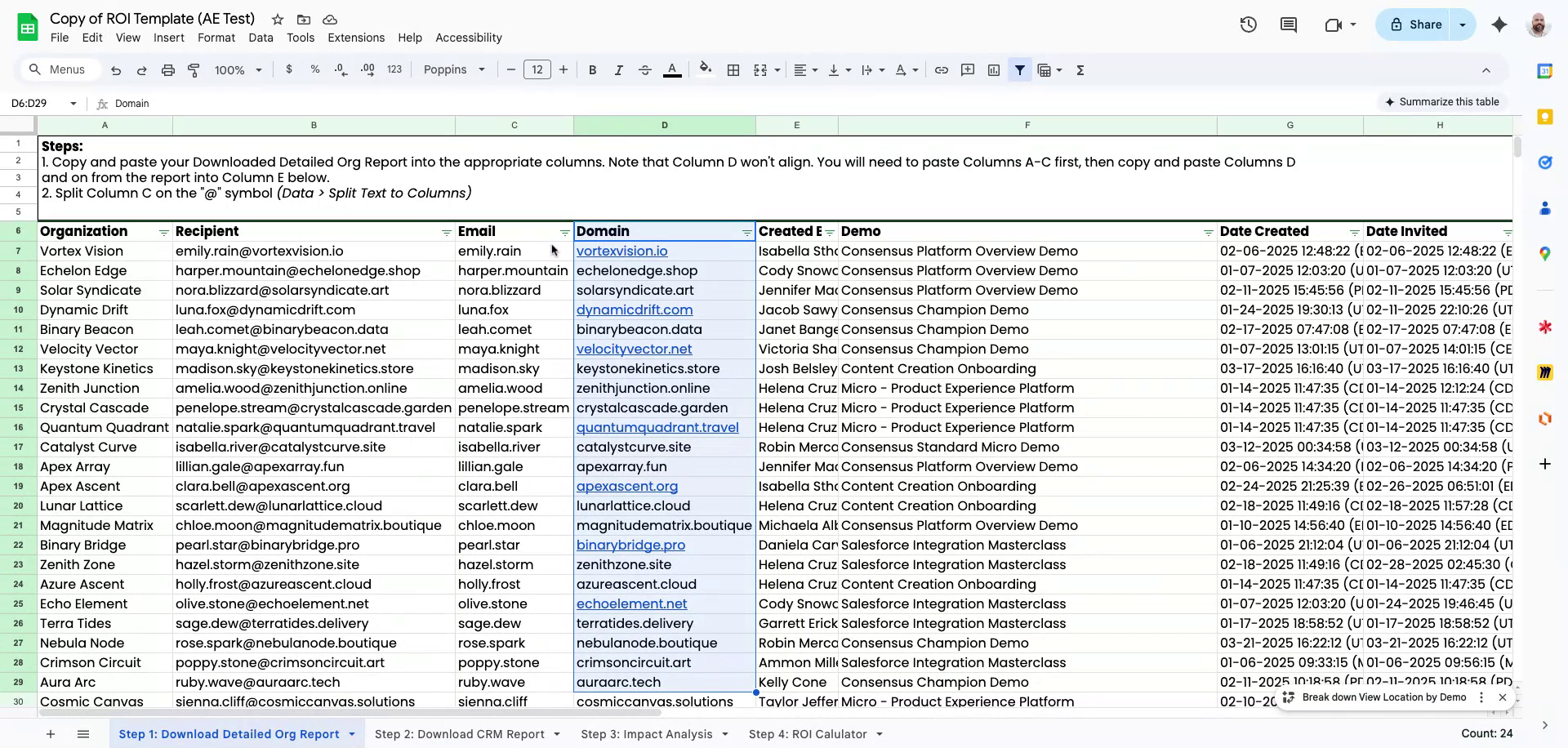
Task: Expand the Step 2: Download CRM Report sheet menu
Action: (558, 733)
